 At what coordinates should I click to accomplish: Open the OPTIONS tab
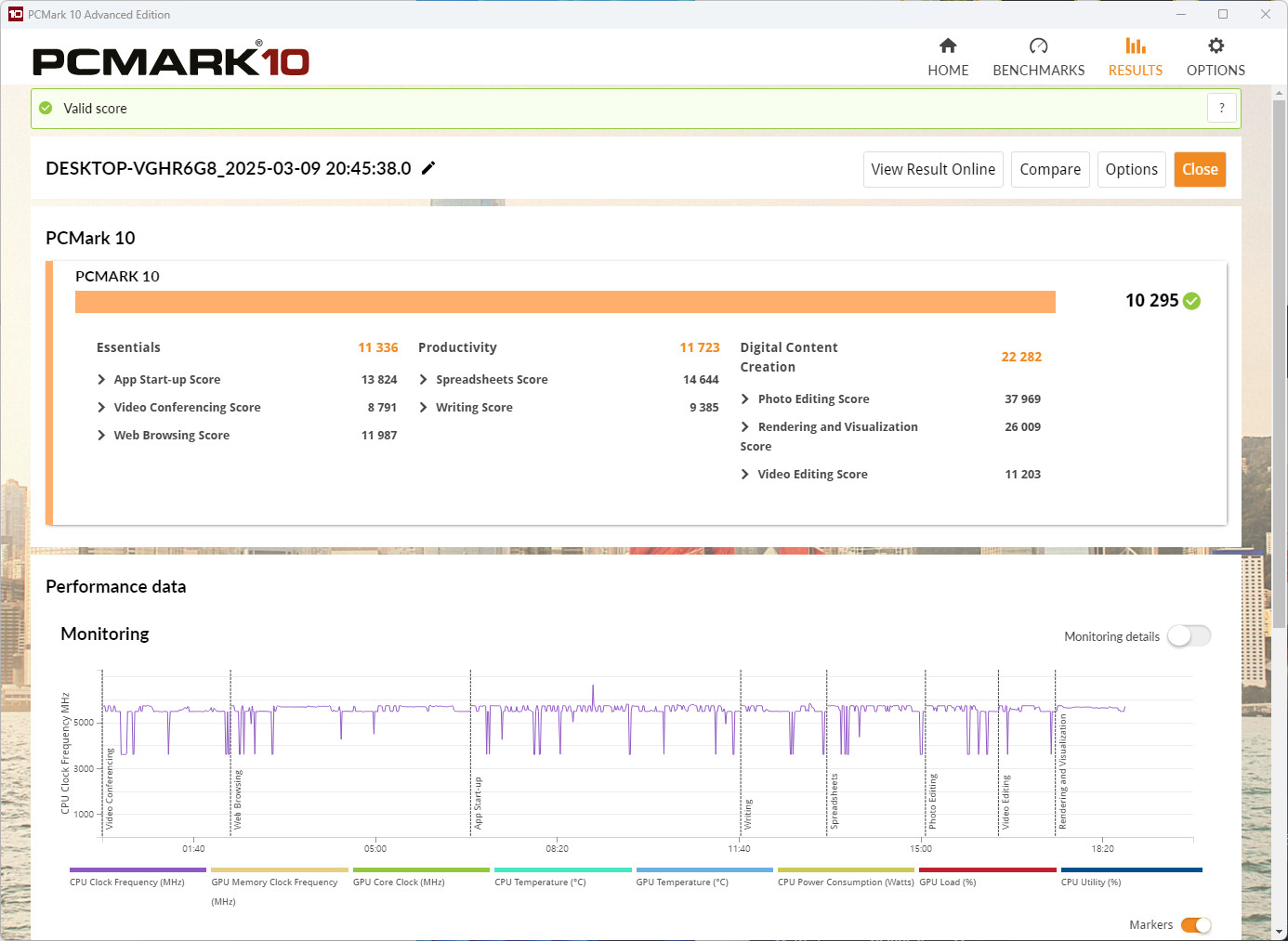(x=1216, y=58)
